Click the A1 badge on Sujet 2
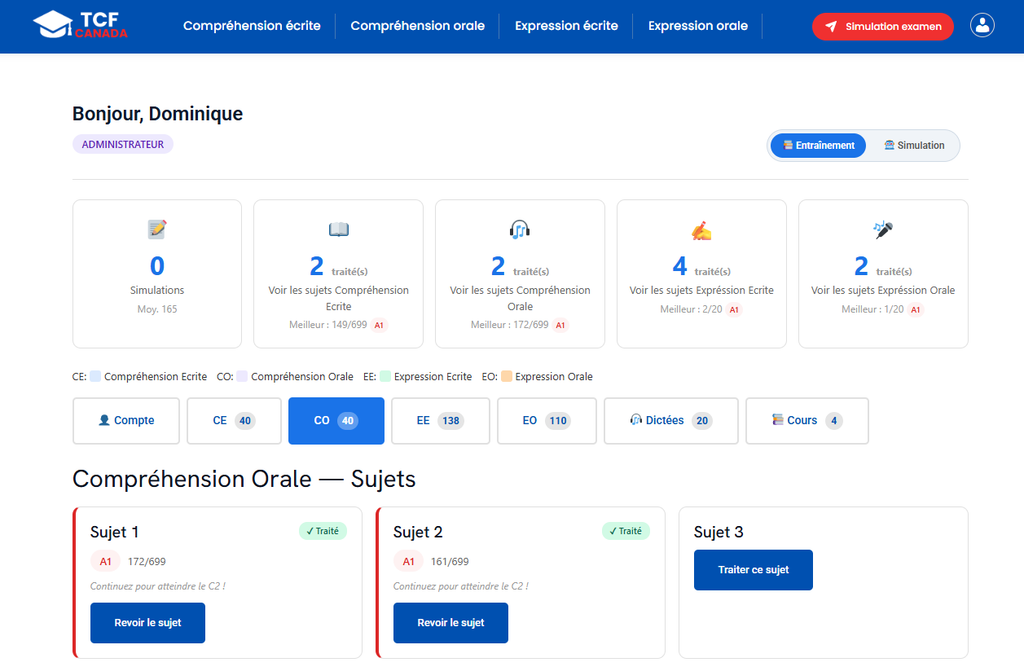This screenshot has width=1024, height=670. pyautogui.click(x=408, y=562)
